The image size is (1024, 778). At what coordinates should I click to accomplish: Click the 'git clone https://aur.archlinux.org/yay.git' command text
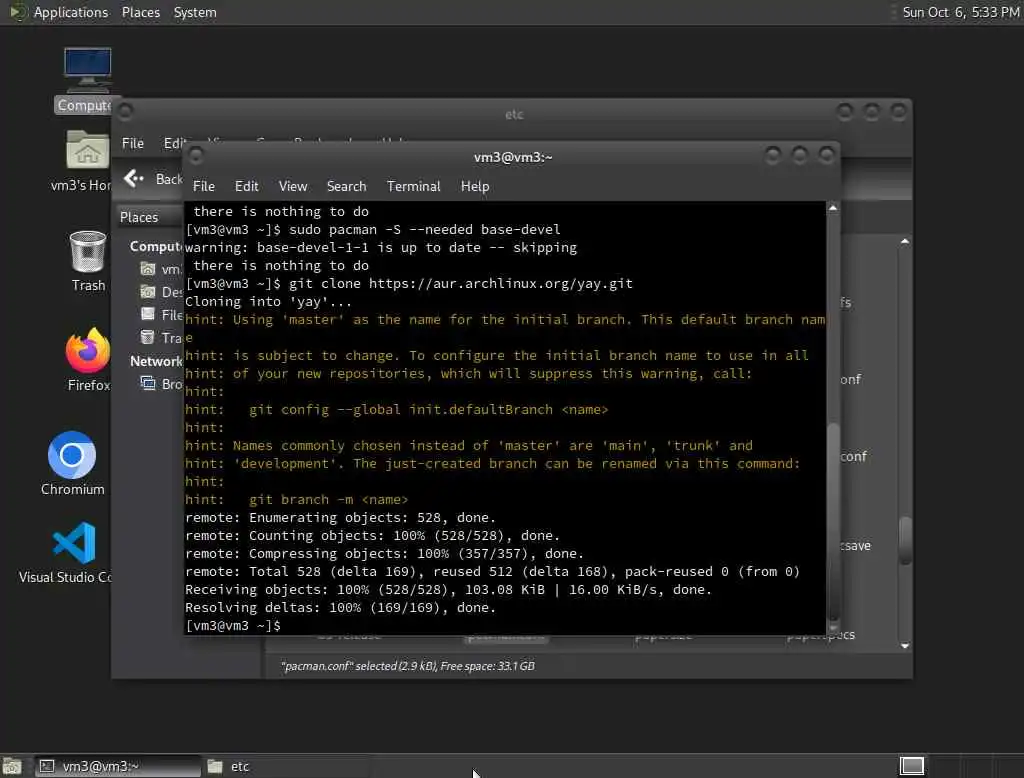point(461,284)
